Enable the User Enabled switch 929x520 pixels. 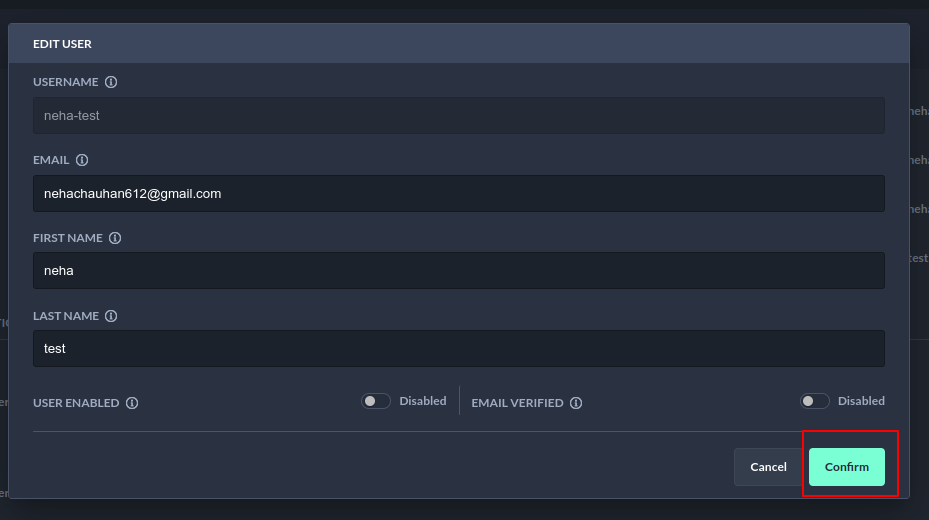click(376, 401)
